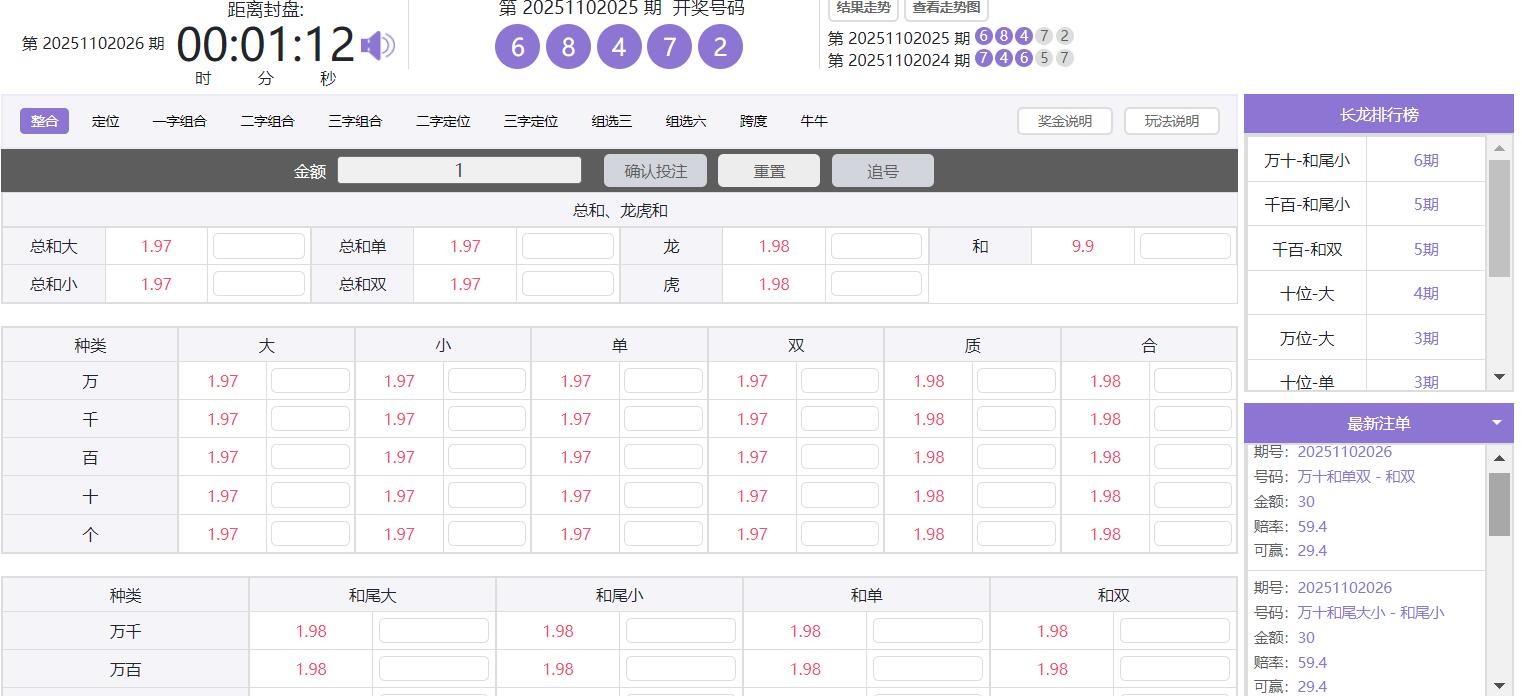The height and width of the screenshot is (696, 1522).
Task: Click the 追号 button
Action: [x=882, y=170]
